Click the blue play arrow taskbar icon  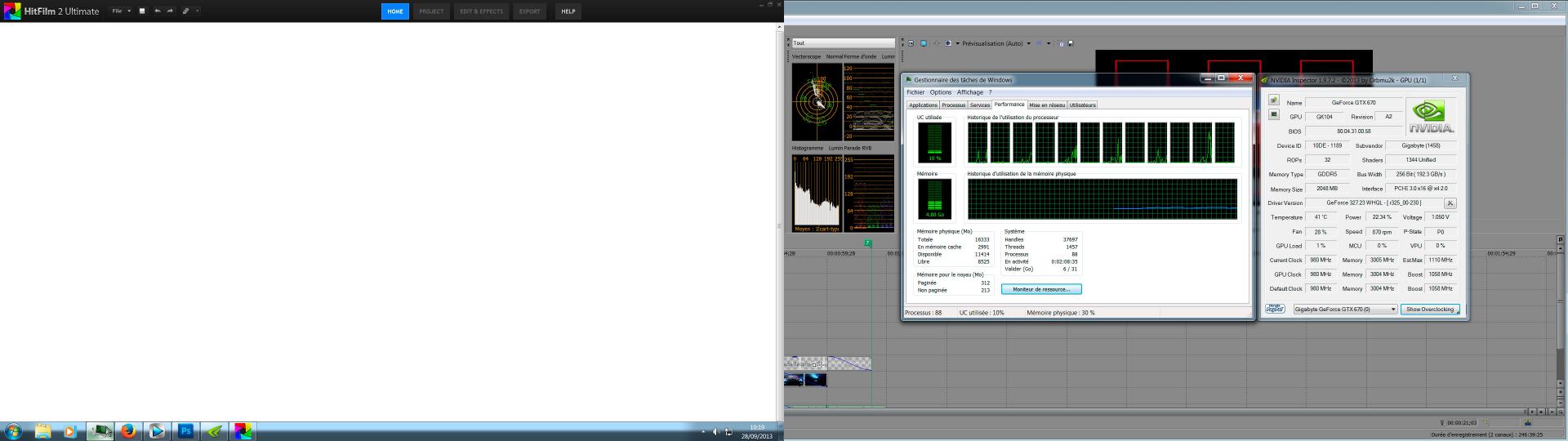click(x=157, y=431)
